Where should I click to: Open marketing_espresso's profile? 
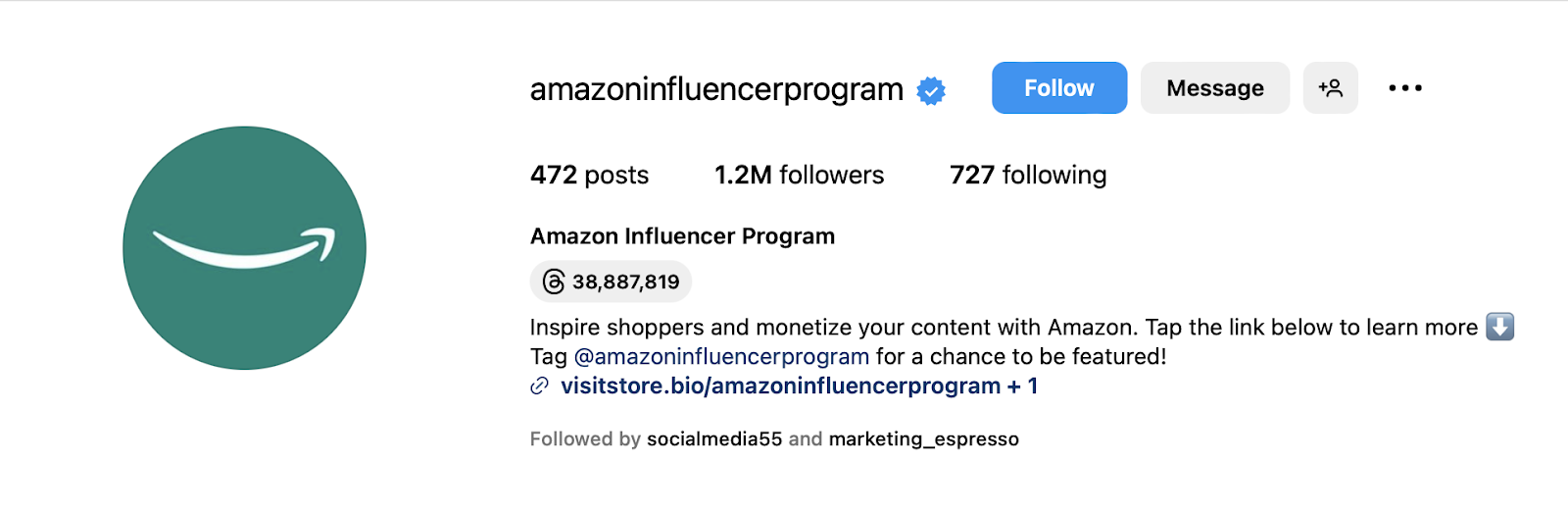[923, 438]
